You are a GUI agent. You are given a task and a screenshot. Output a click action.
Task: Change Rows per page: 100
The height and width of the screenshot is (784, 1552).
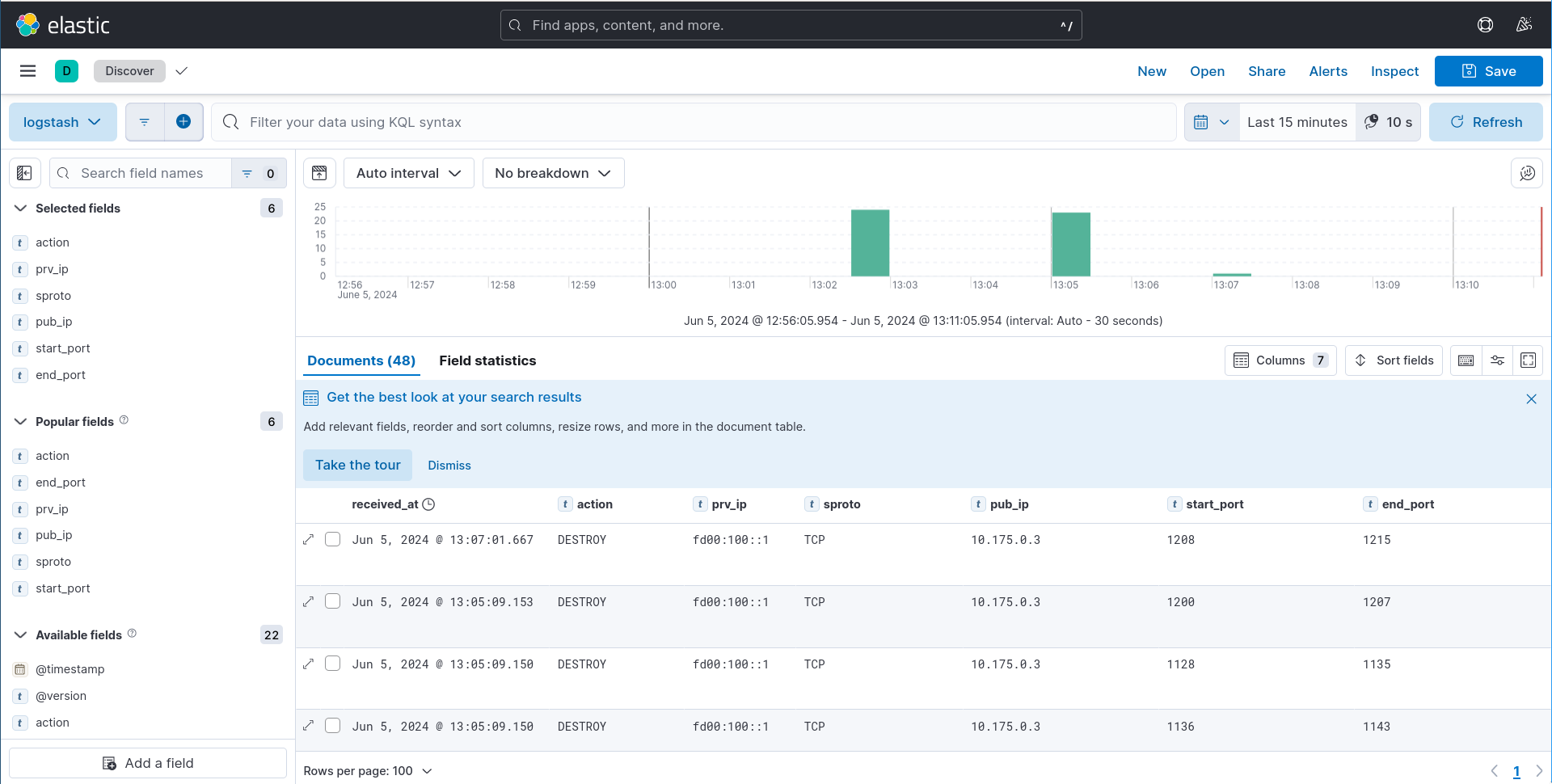pos(368,771)
